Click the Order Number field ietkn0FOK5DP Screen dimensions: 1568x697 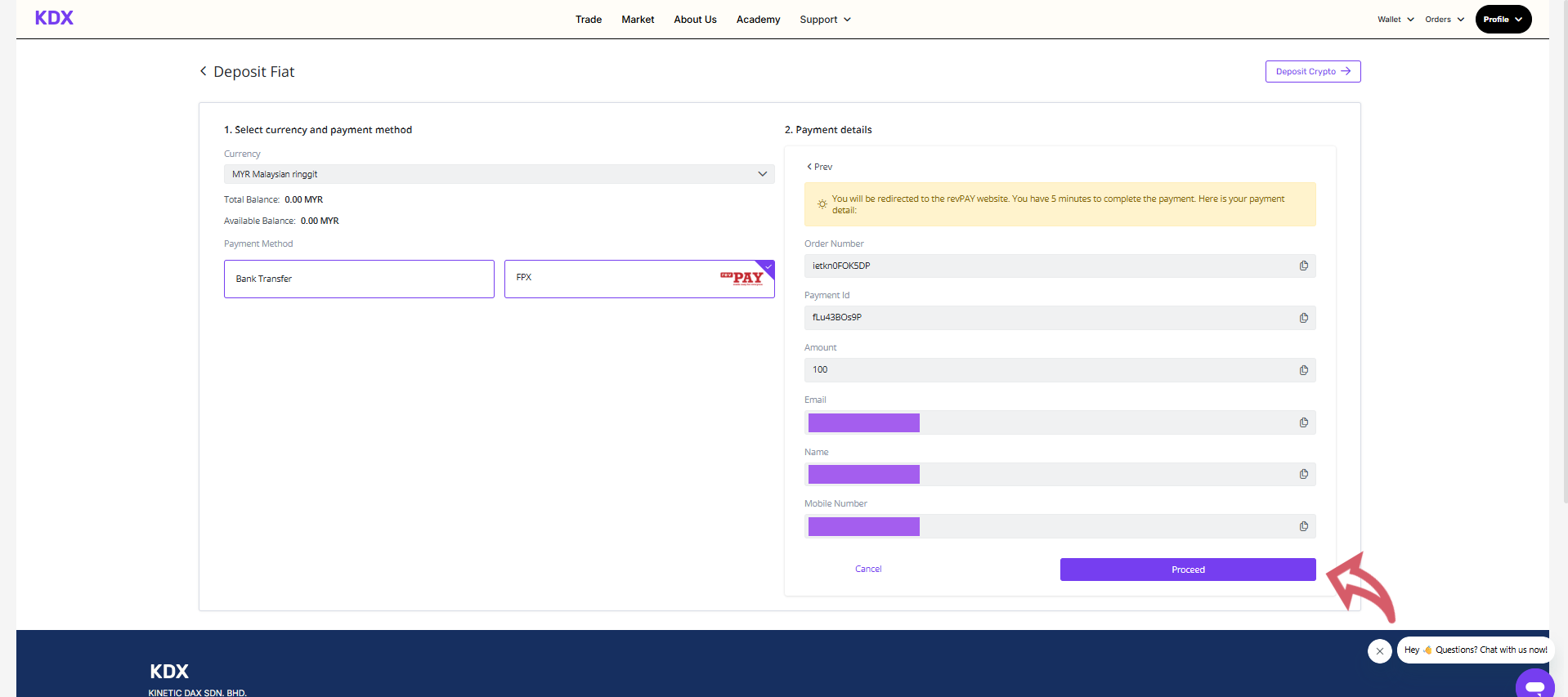click(x=1060, y=266)
